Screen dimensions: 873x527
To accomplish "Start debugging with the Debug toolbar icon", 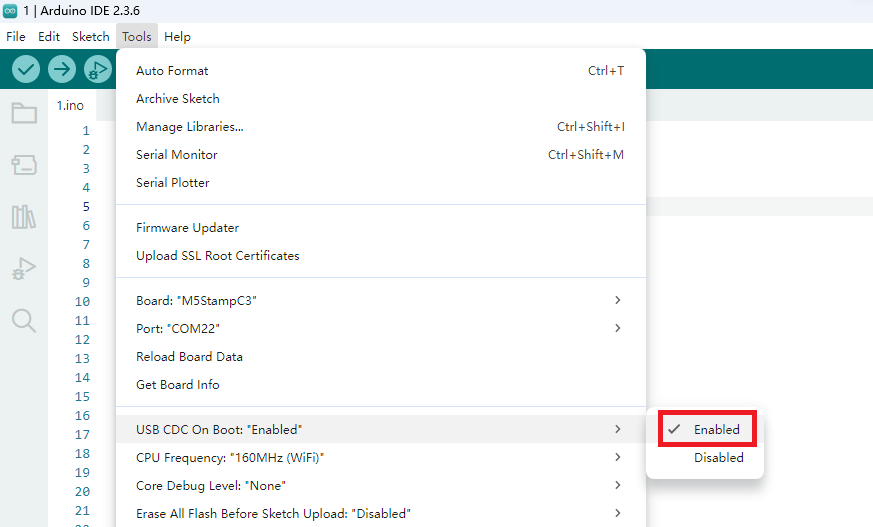I will pos(97,70).
